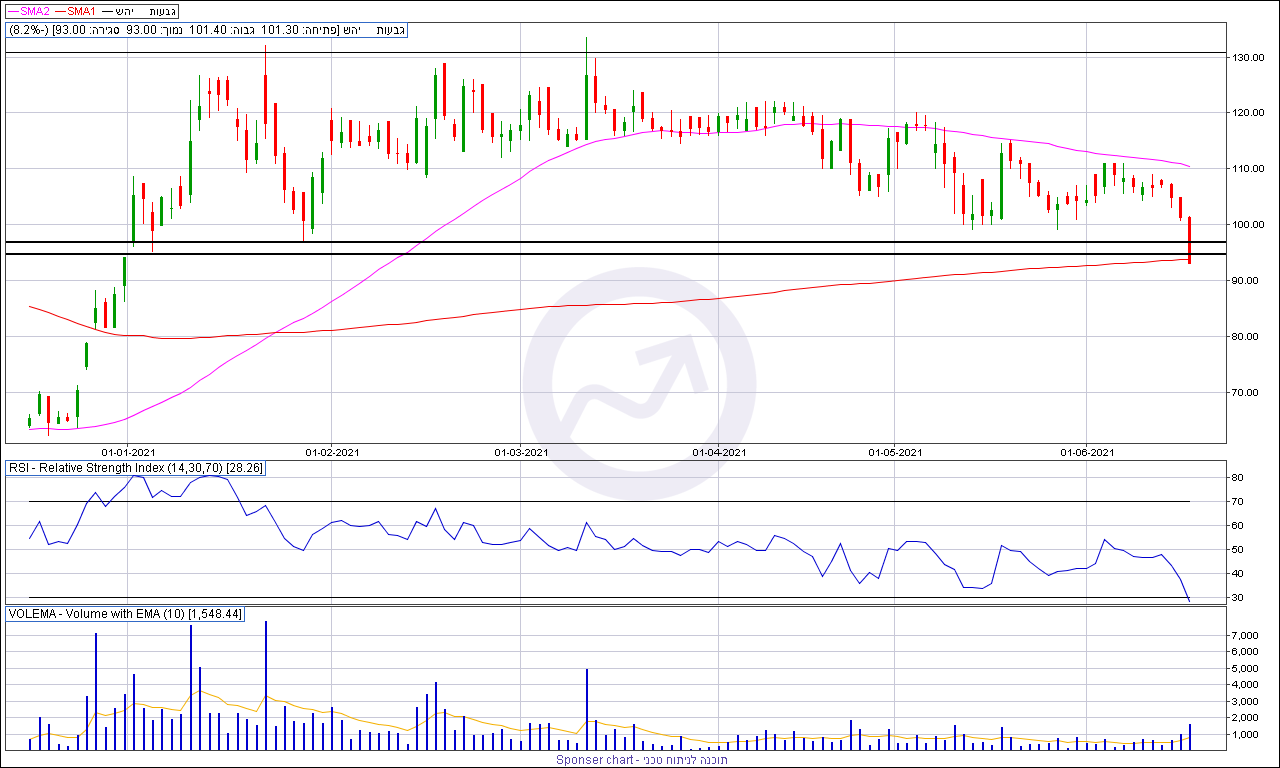Click the (-8.2%) change value in header

tap(29, 30)
